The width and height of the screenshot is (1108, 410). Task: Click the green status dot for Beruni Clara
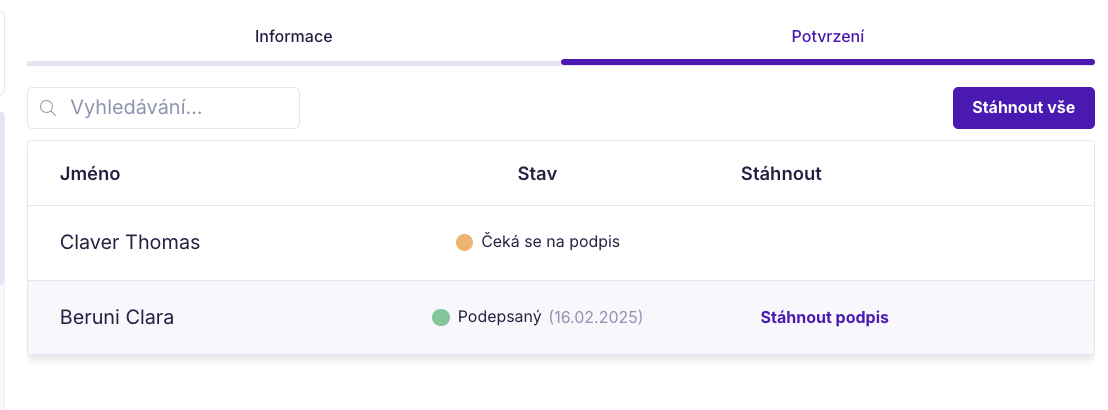(441, 317)
